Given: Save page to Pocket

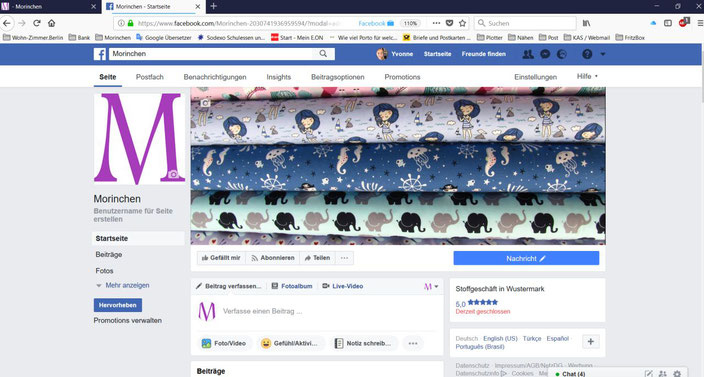Looking at the screenshot, I should tap(449, 23).
